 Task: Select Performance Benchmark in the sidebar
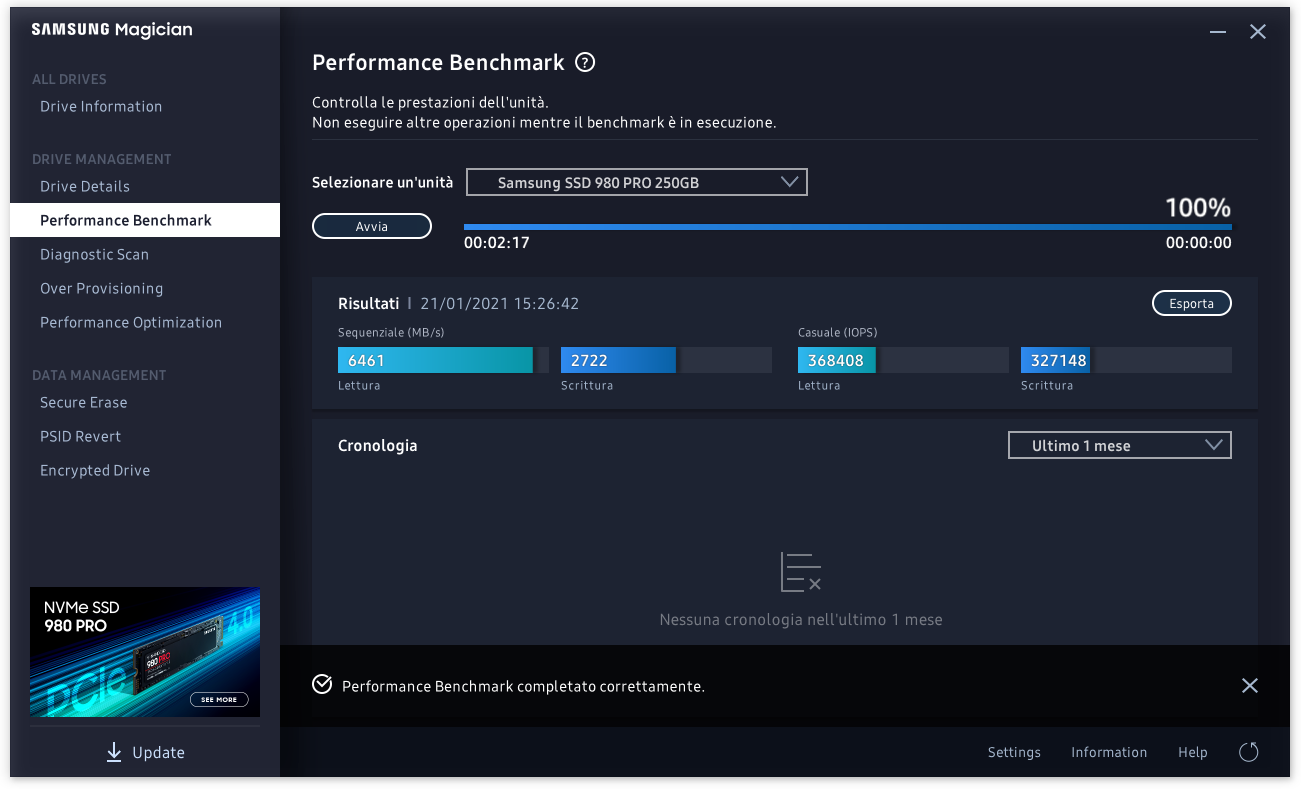click(145, 220)
